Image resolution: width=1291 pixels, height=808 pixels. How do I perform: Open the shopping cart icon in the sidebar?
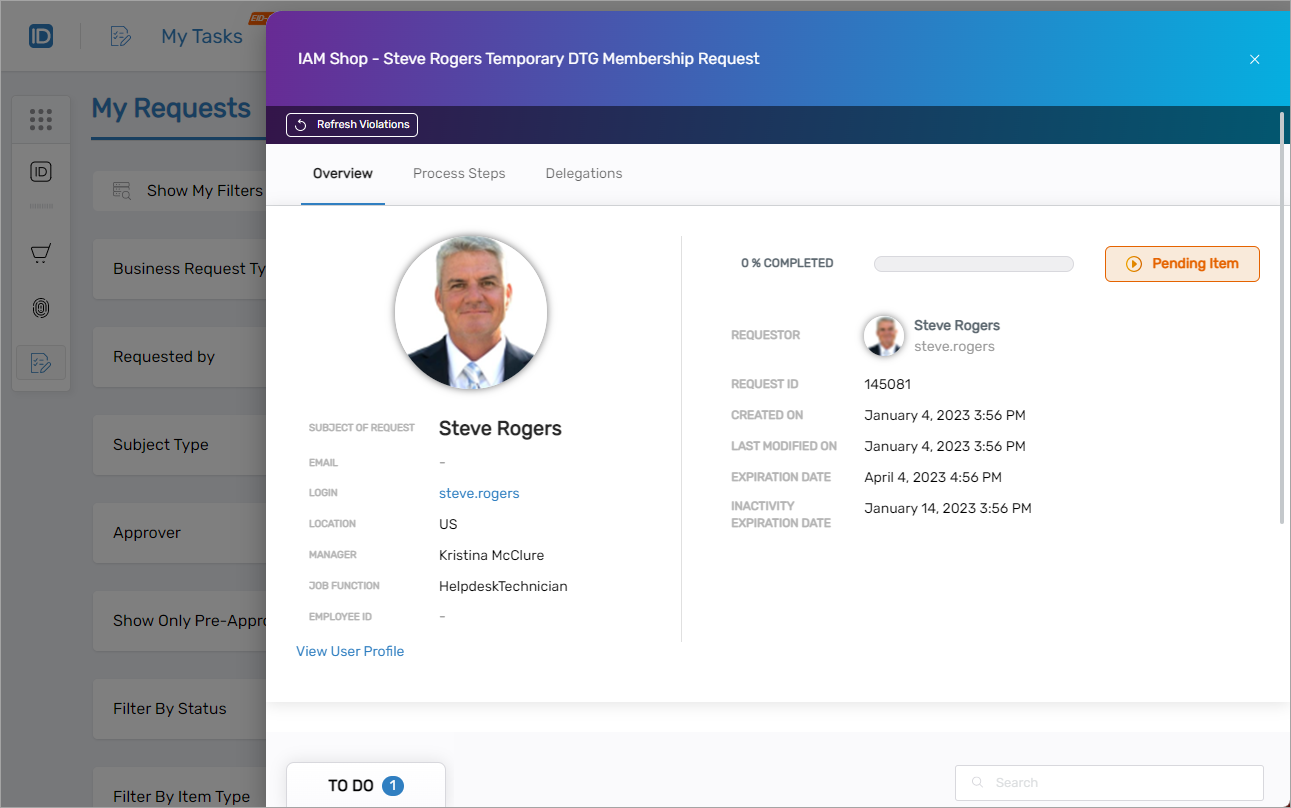click(40, 253)
